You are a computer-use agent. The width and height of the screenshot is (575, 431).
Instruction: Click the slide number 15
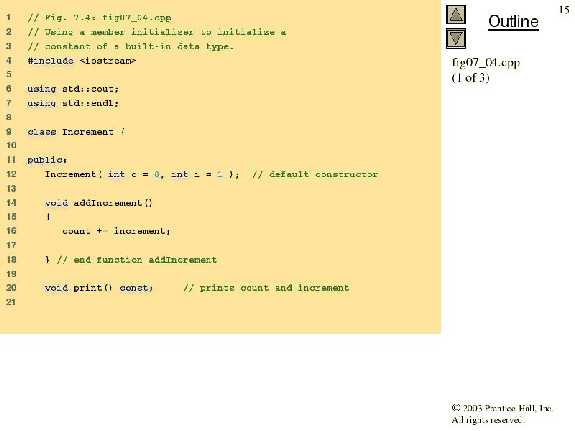tap(564, 10)
